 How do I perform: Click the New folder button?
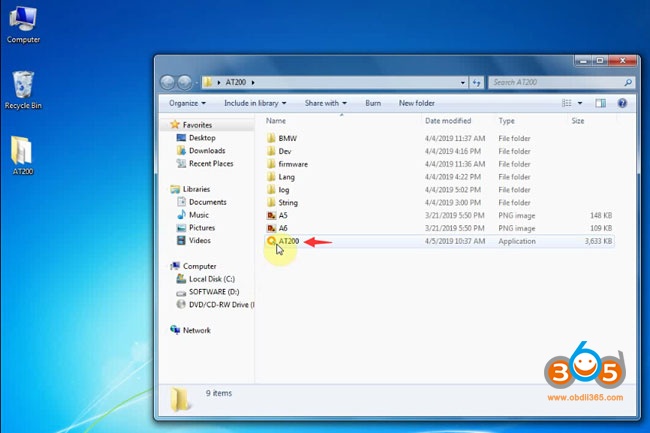(416, 103)
